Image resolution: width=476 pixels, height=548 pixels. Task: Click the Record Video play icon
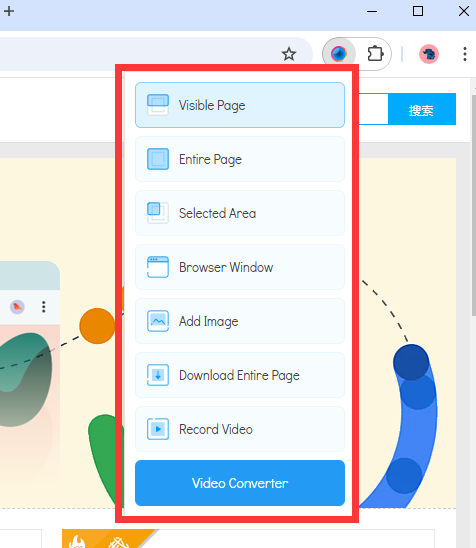pyautogui.click(x=158, y=429)
